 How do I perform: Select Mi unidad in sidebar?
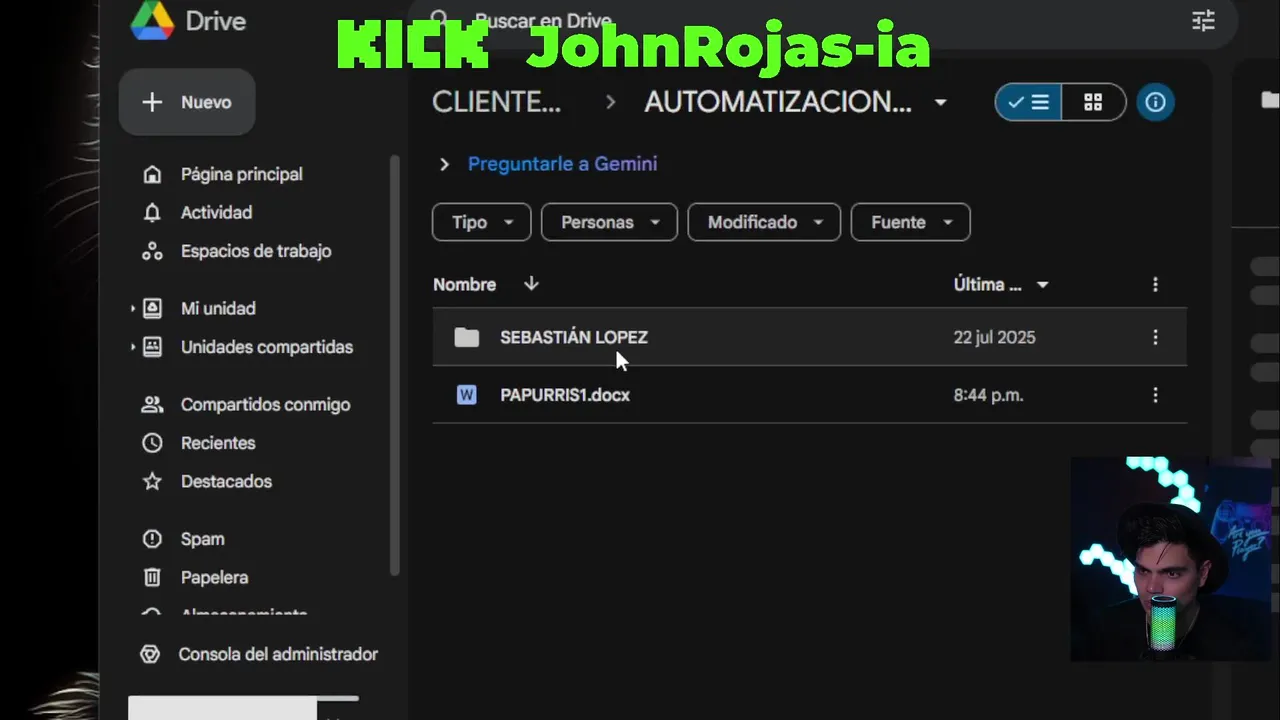(x=218, y=308)
